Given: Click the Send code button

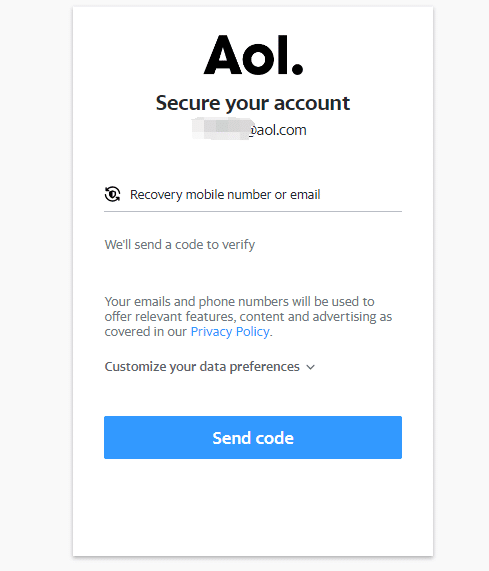Looking at the screenshot, I should [253, 437].
